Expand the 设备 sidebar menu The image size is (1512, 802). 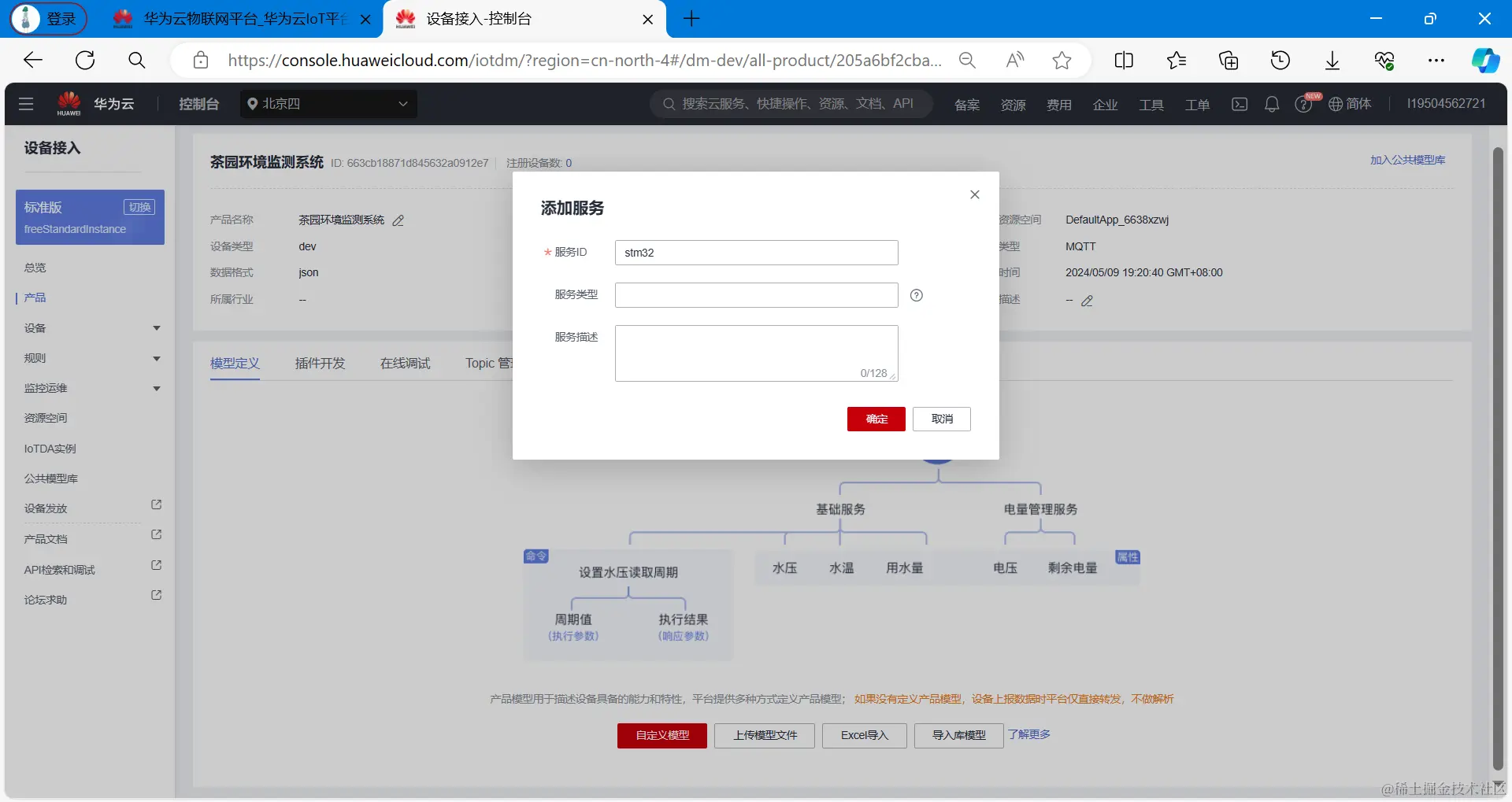[x=157, y=328]
